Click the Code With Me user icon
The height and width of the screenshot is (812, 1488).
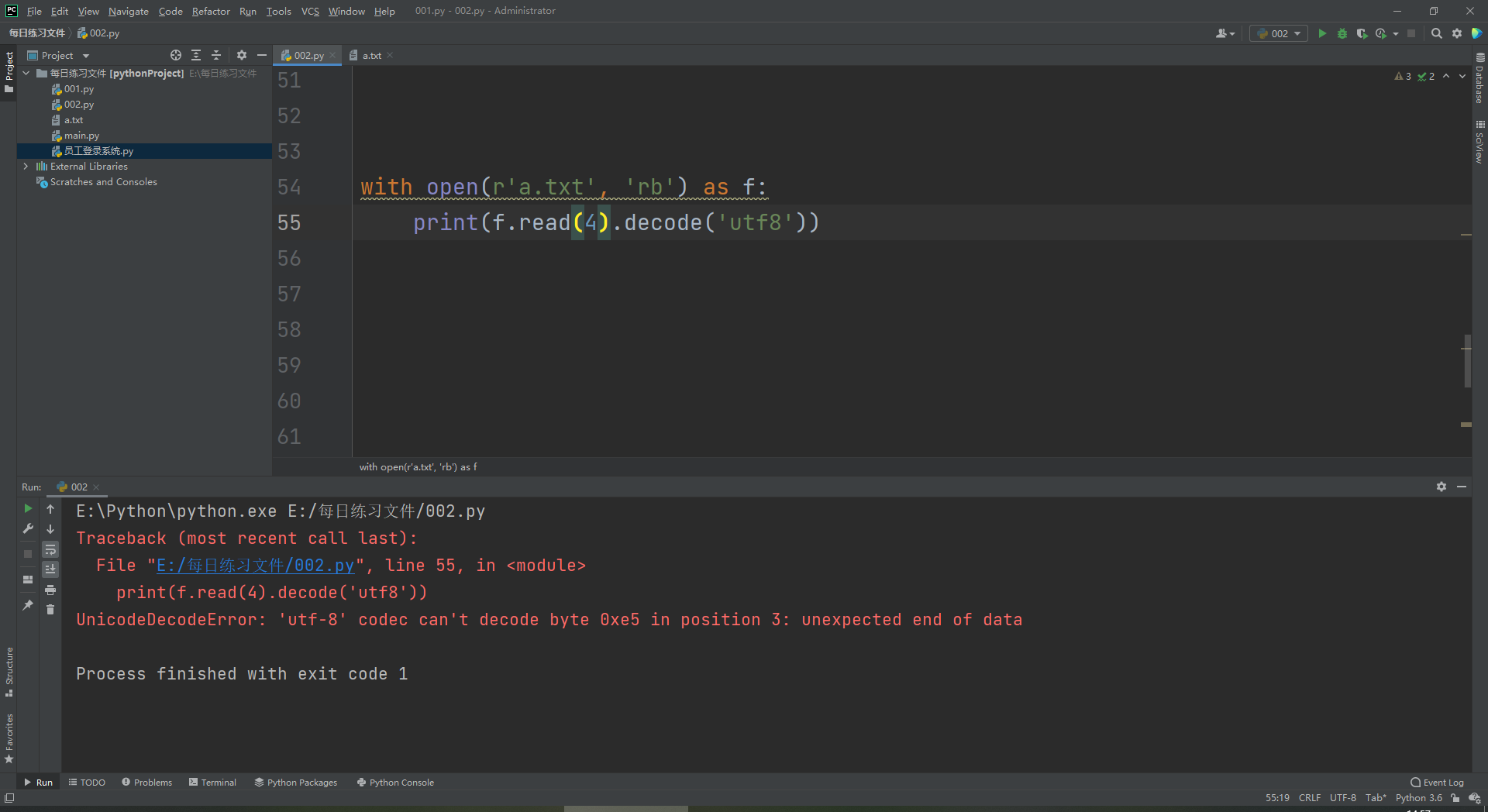[x=1224, y=33]
